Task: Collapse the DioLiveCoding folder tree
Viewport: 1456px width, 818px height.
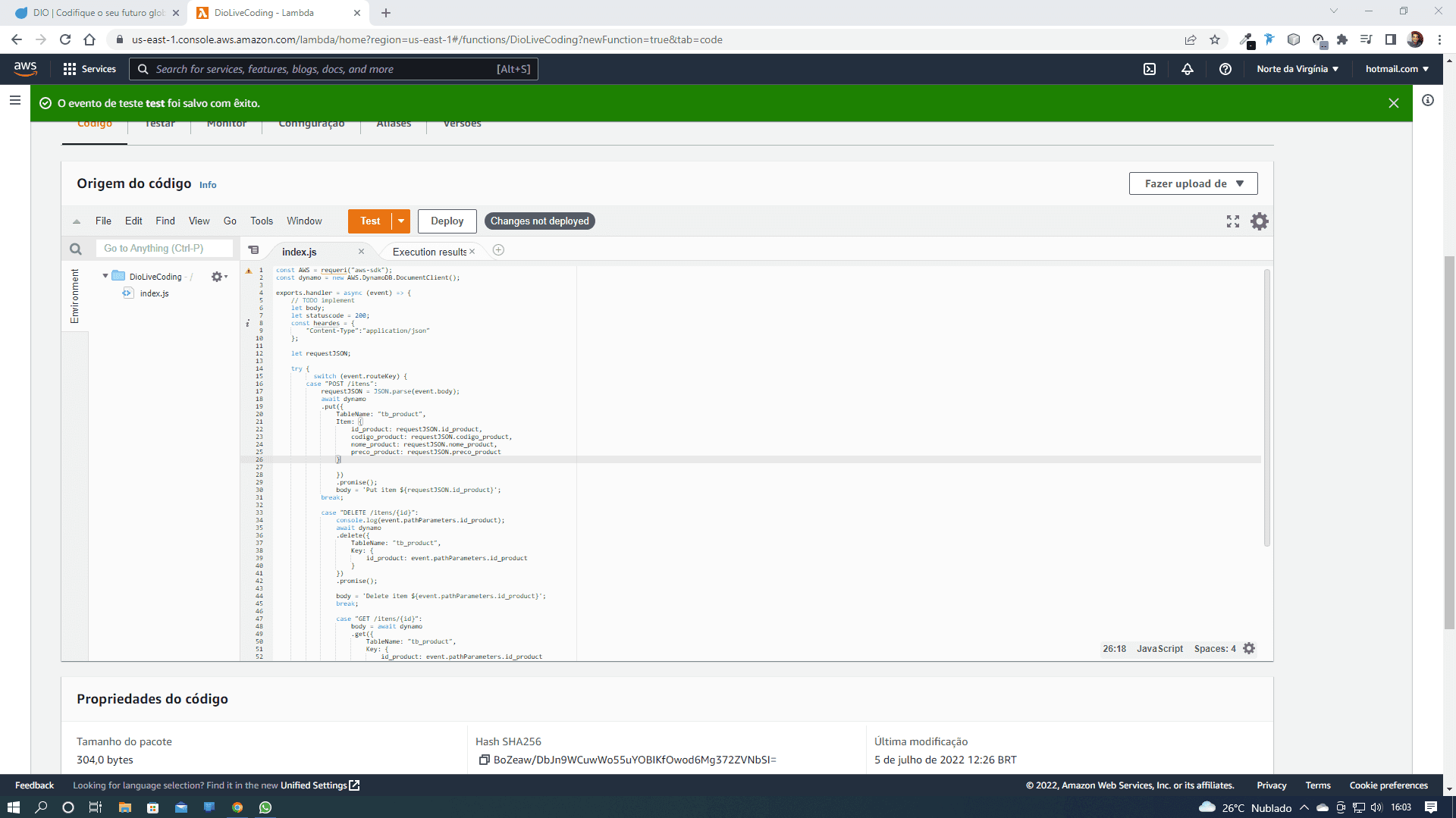Action: 105,277
